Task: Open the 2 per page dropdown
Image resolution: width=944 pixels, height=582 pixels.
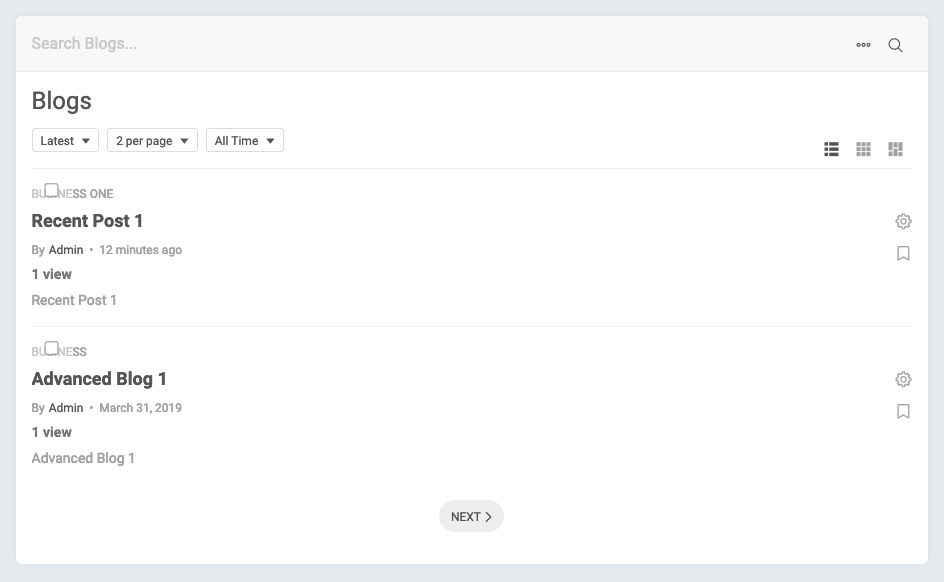Action: pos(152,141)
